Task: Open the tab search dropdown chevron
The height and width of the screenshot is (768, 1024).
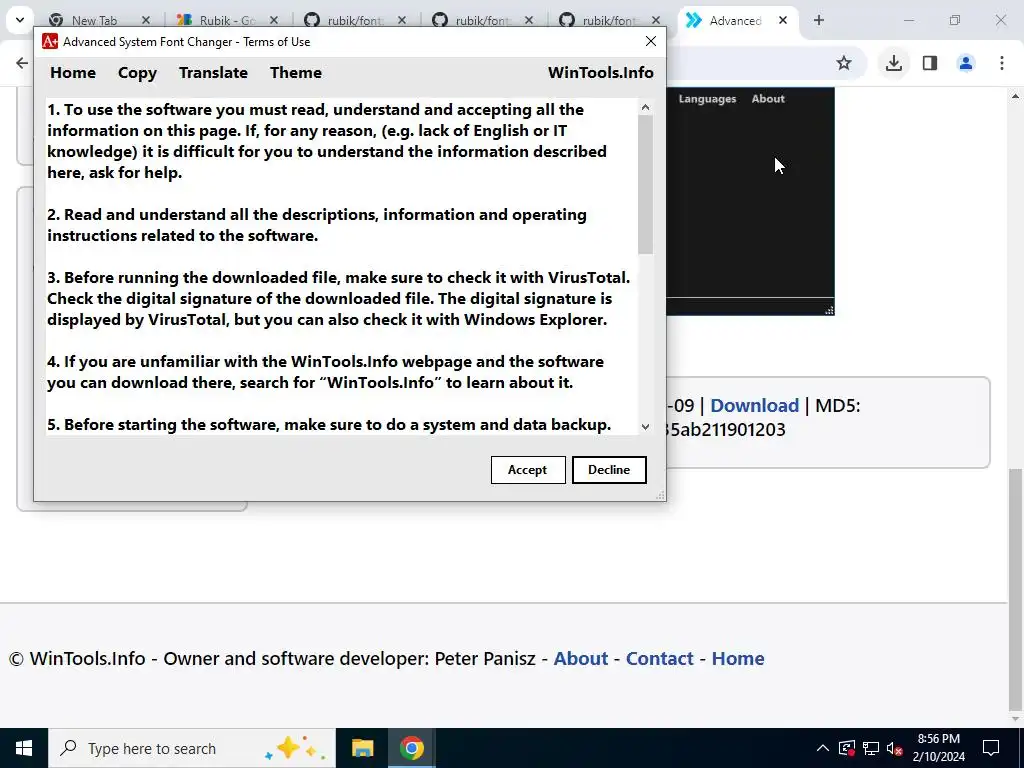Action: pyautogui.click(x=20, y=20)
